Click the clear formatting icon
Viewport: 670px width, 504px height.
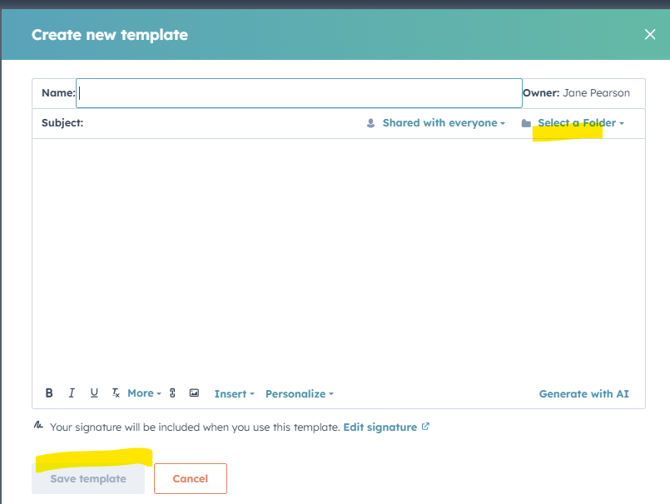116,394
